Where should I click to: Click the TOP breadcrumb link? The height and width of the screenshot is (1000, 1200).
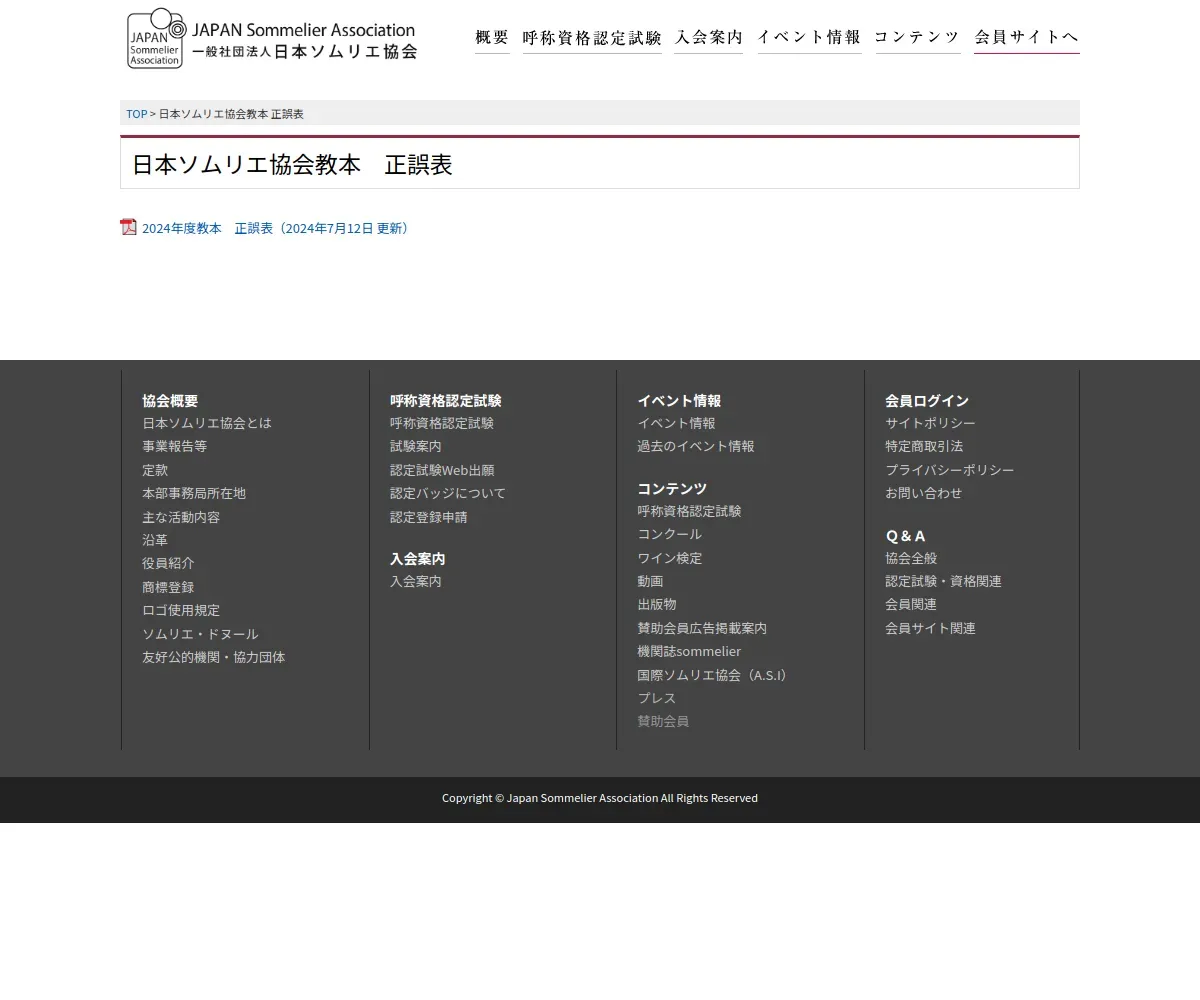pyautogui.click(x=136, y=114)
